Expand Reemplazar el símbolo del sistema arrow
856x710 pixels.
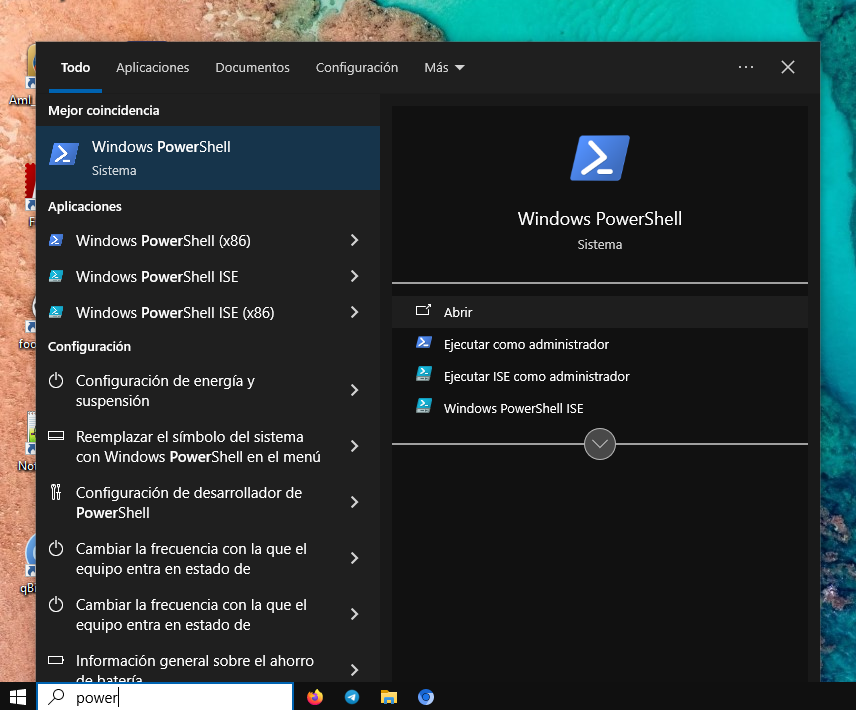coord(354,446)
